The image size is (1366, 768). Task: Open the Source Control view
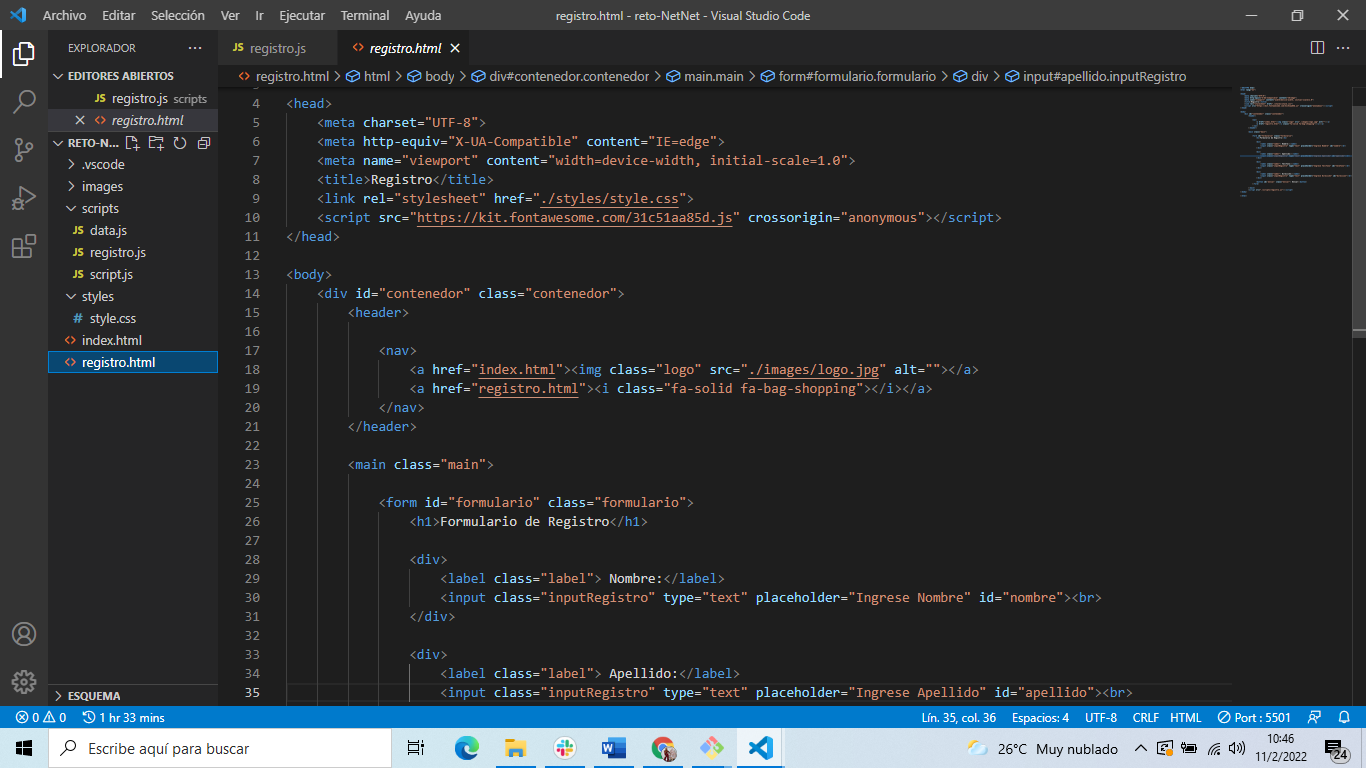point(24,150)
